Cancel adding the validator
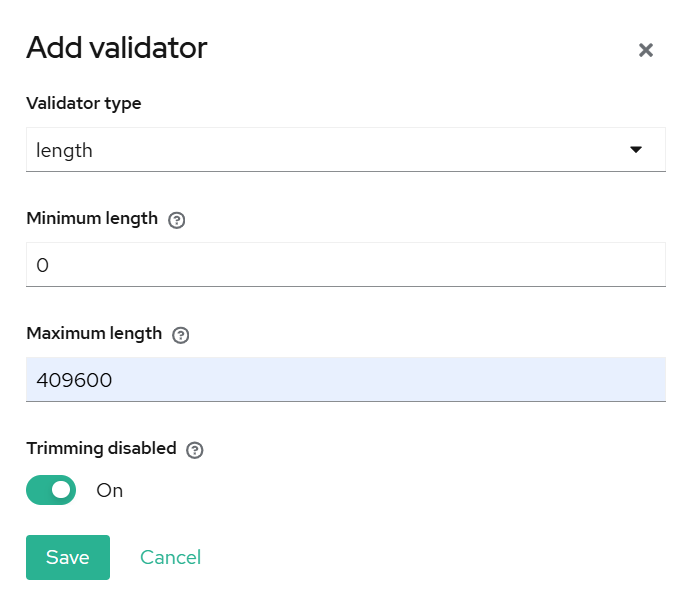Image resolution: width=691 pixels, height=607 pixels. coord(170,557)
